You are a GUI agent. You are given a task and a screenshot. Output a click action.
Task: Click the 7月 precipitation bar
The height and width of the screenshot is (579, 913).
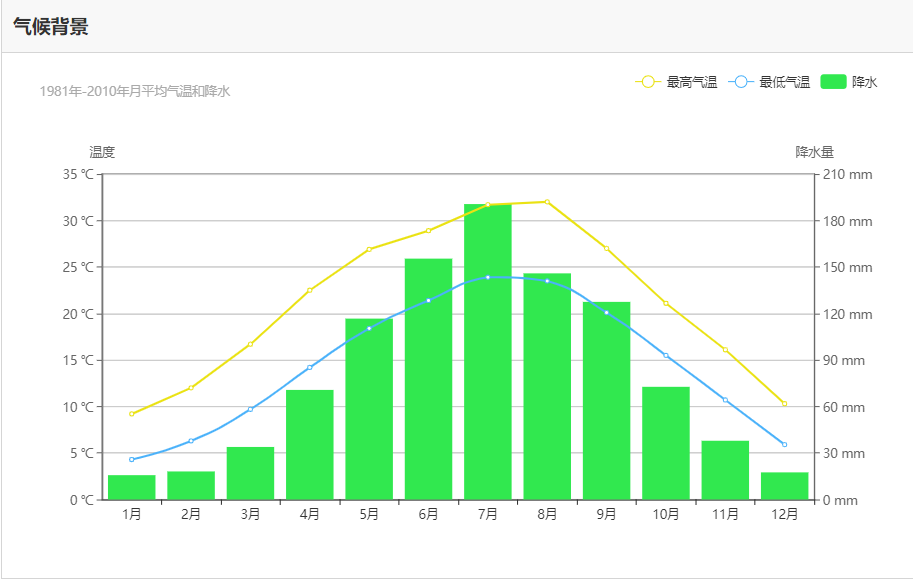click(488, 352)
